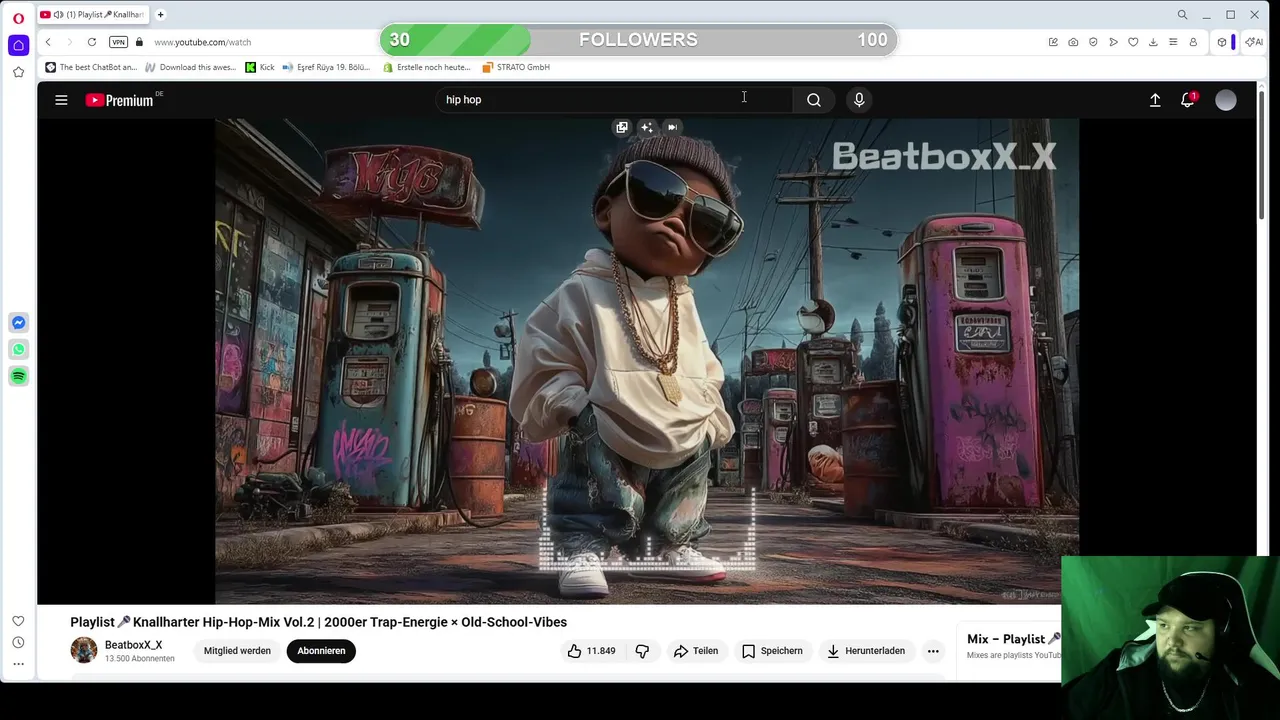Click the video title 'Playlist Knallharter Hip-Hop-Mix Vol.2'
Image resolution: width=1280 pixels, height=720 pixels.
318,622
